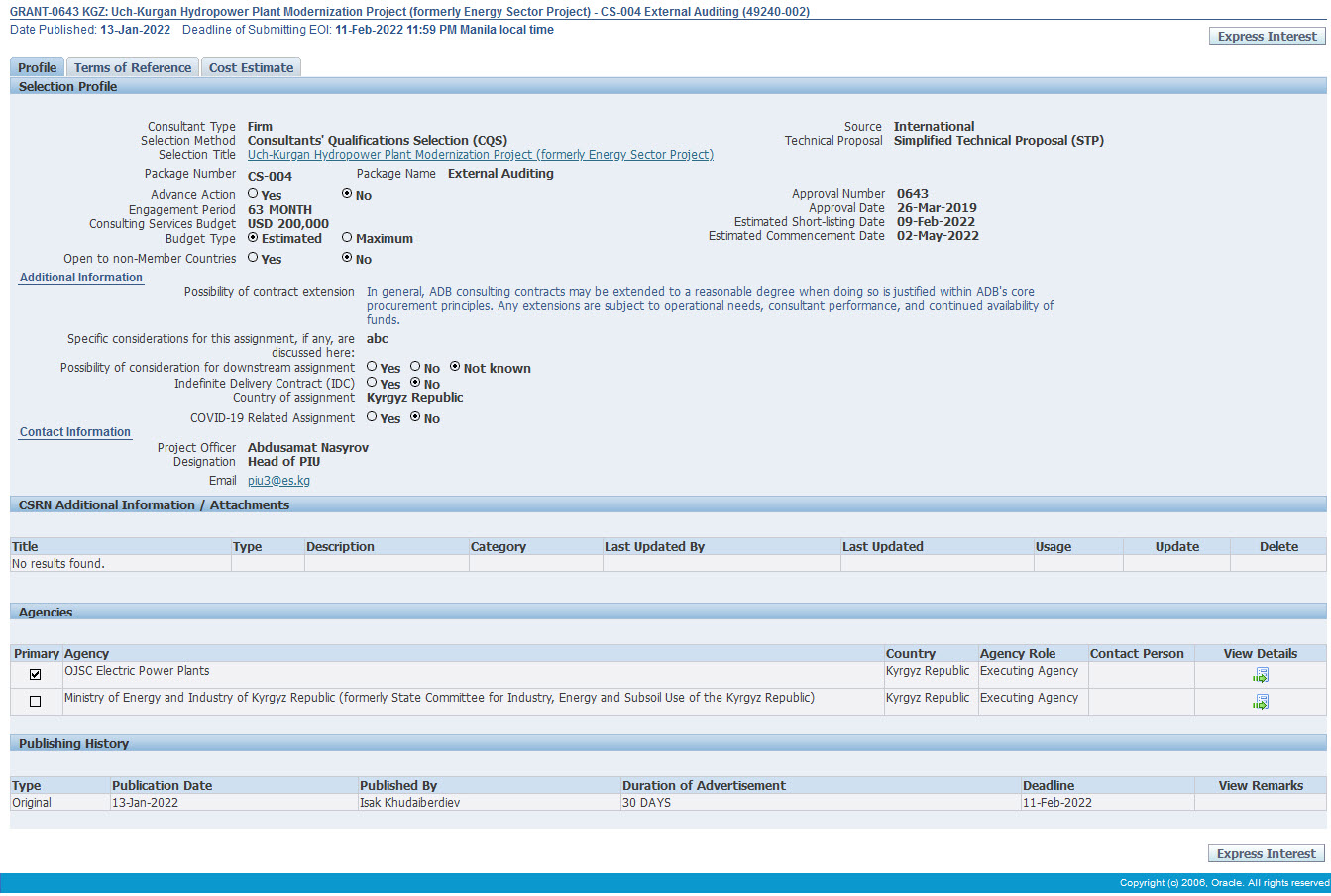Select Yes for Advance Action
This screenshot has width=1331, height=896.
(253, 194)
